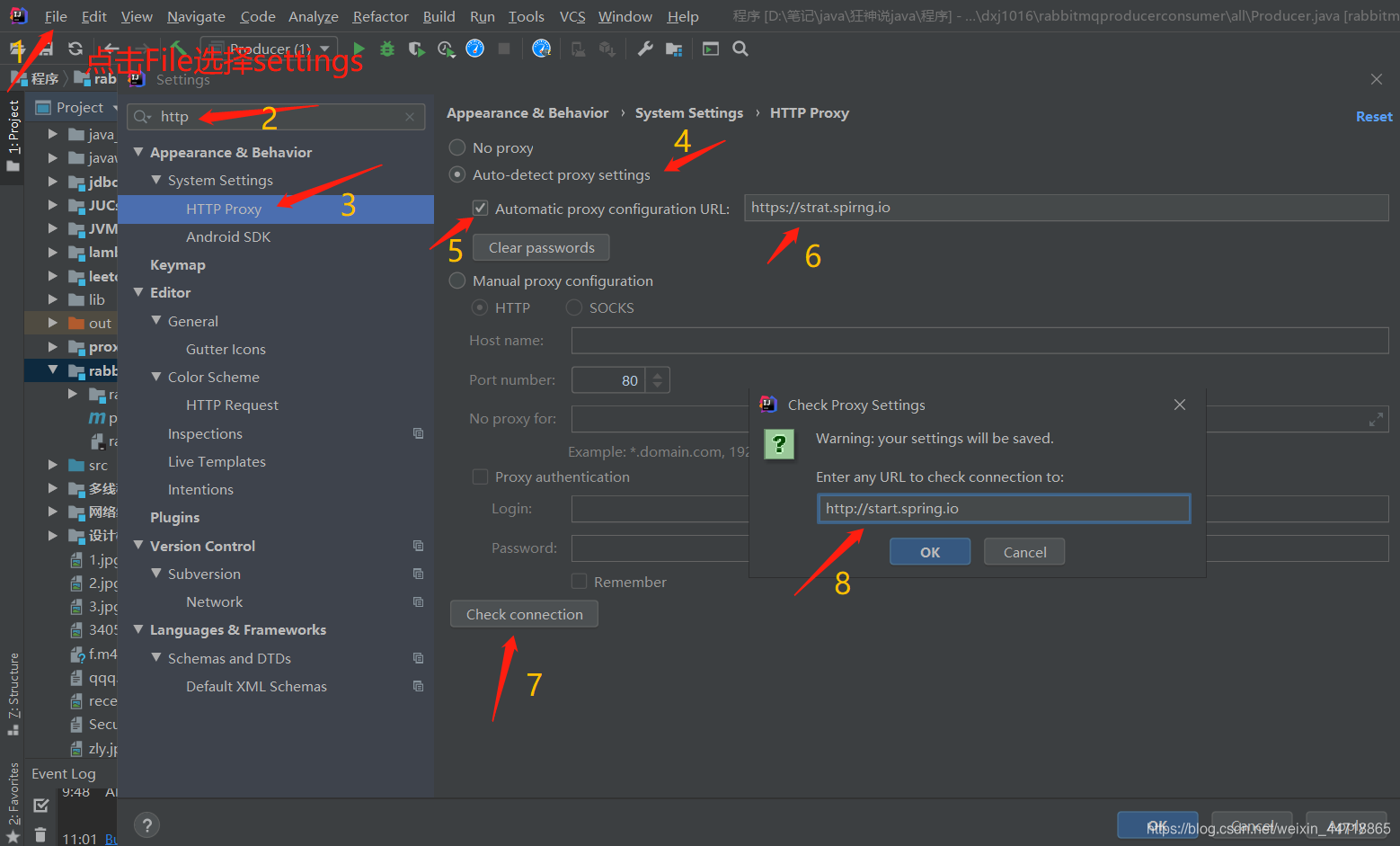The height and width of the screenshot is (846, 1400).
Task: Open help with the question mark button
Action: click(x=146, y=824)
